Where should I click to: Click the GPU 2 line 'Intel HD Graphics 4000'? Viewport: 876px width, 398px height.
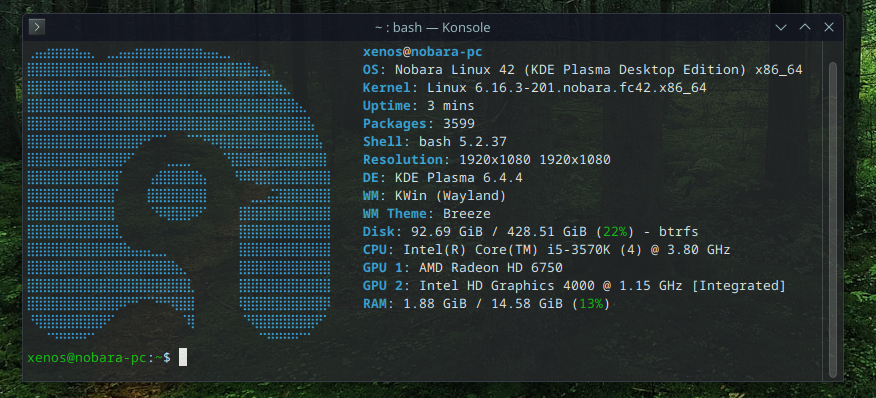[x=507, y=286]
